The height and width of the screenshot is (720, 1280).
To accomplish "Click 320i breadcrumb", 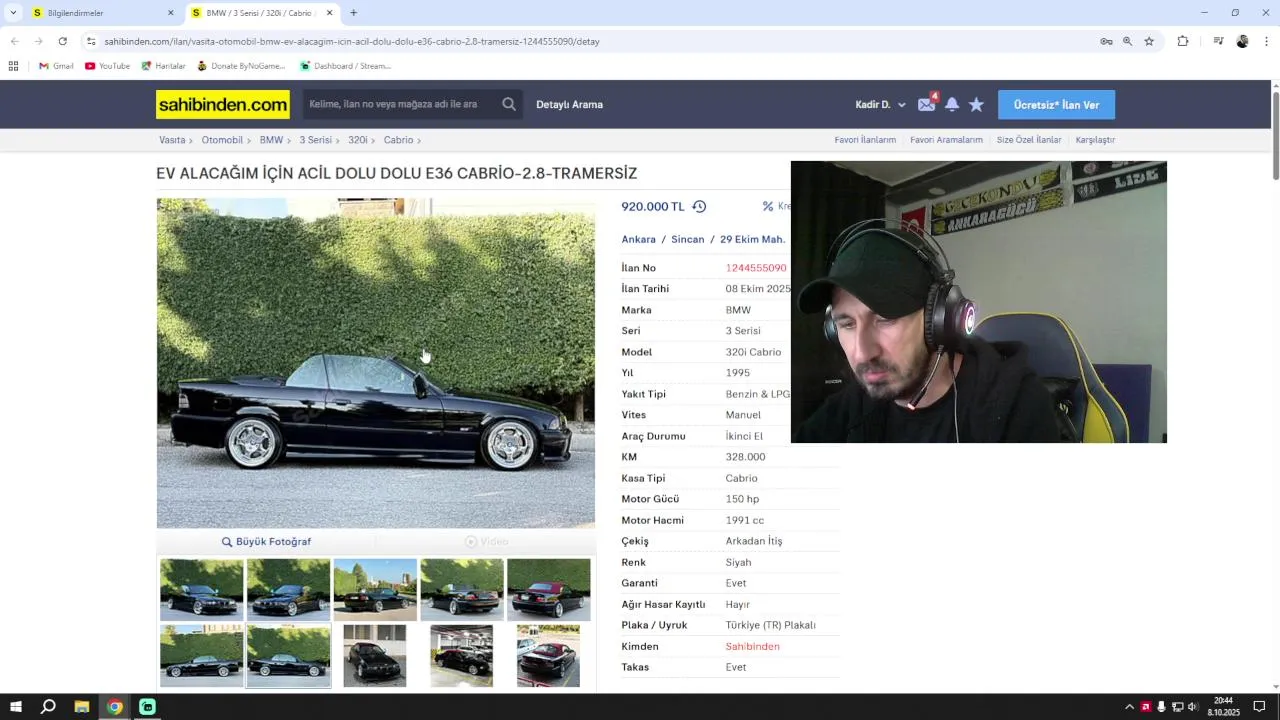I will [x=357, y=140].
